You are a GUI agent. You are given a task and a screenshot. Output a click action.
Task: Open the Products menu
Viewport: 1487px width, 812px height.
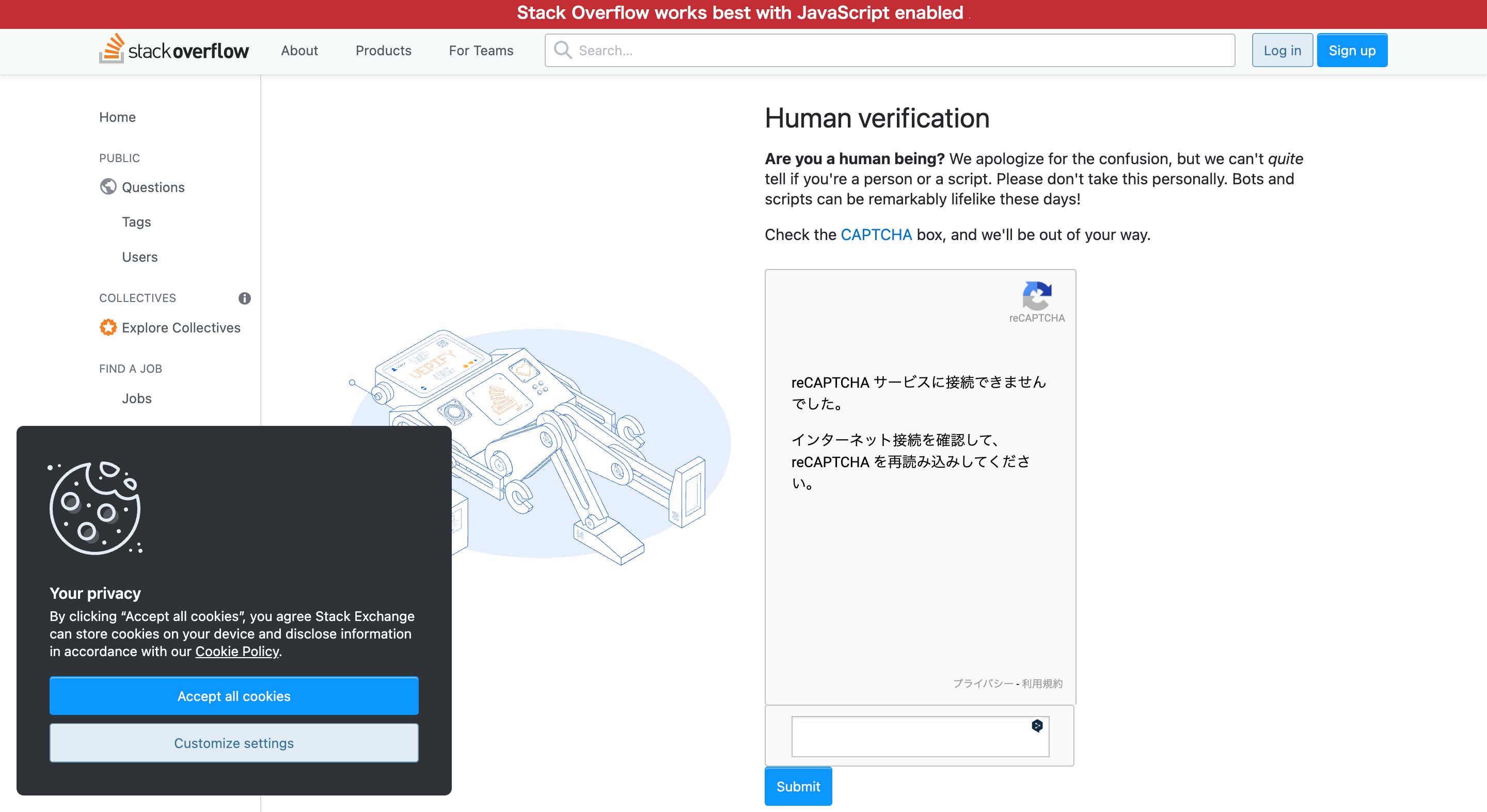click(x=383, y=50)
